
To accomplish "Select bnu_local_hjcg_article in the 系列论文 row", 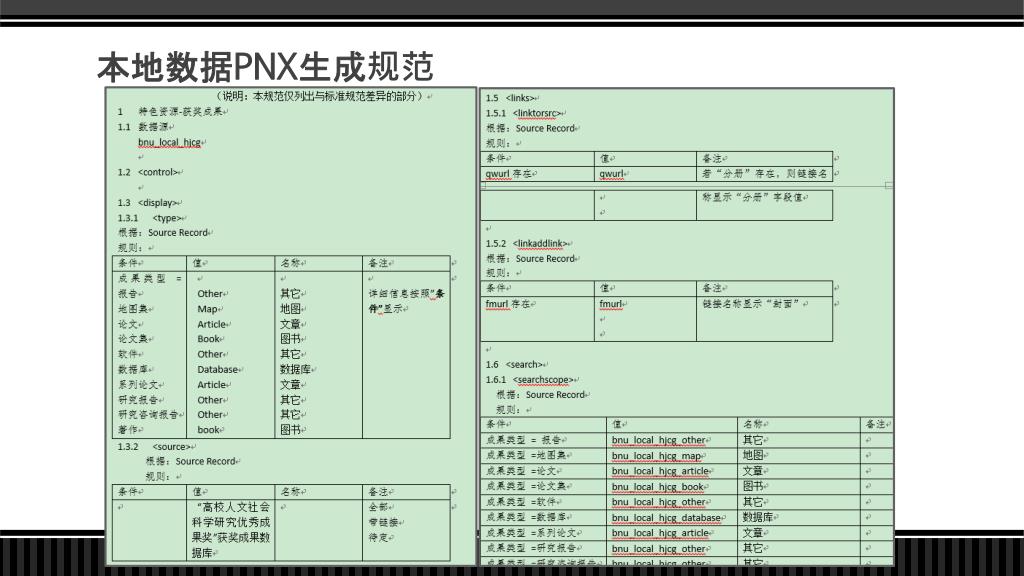I will coord(660,533).
